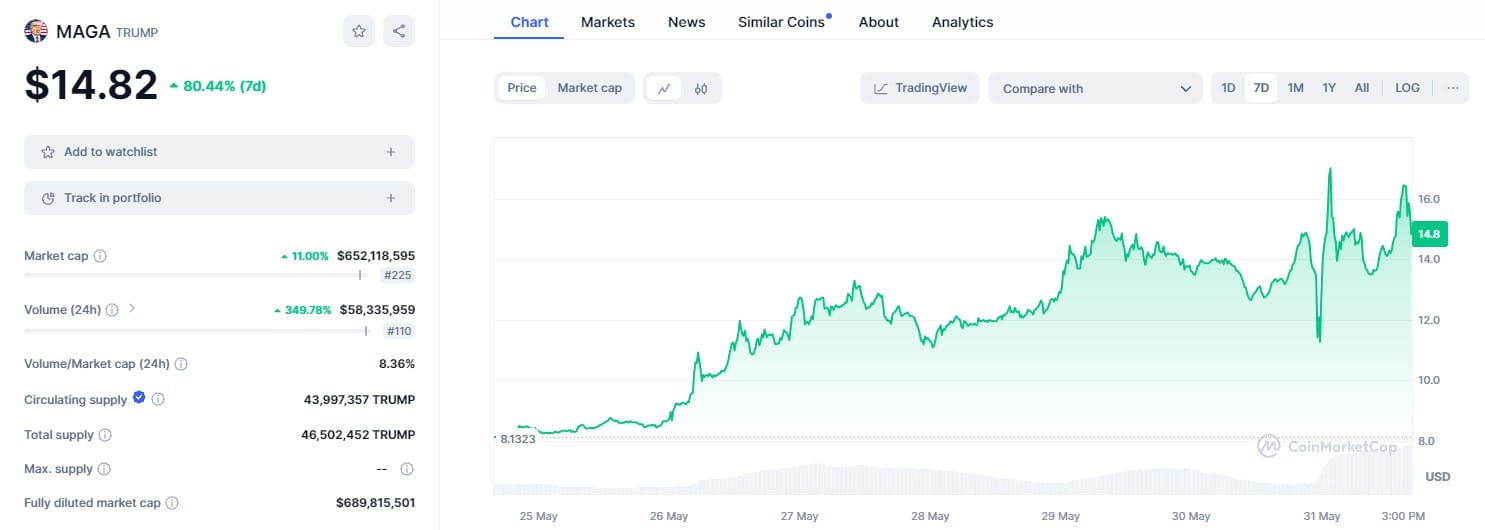Open the Markets tab
The image size is (1485, 530).
point(608,22)
